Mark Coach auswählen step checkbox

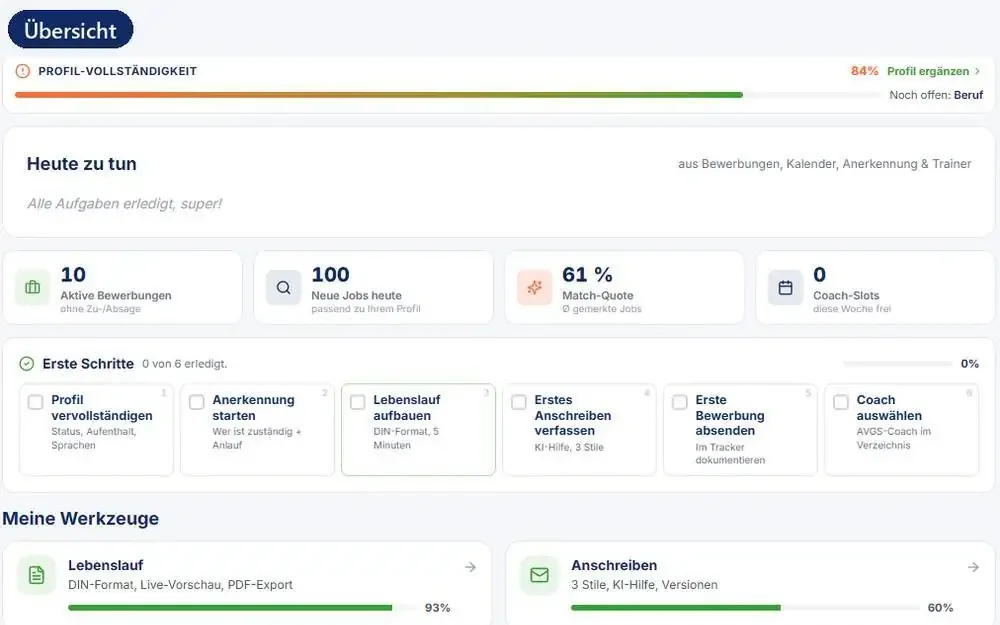point(841,402)
